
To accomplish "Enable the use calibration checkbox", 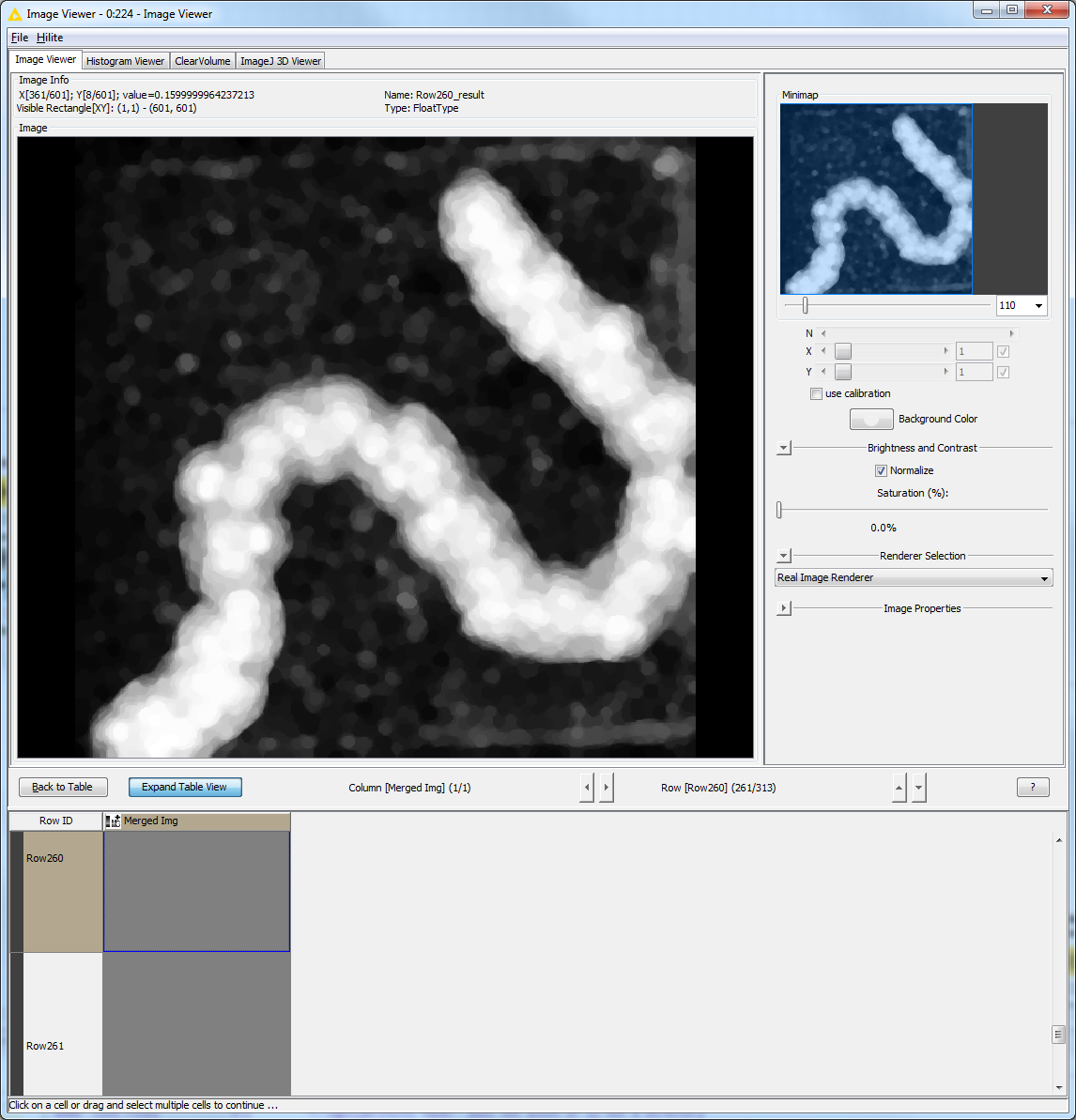I will tap(816, 394).
